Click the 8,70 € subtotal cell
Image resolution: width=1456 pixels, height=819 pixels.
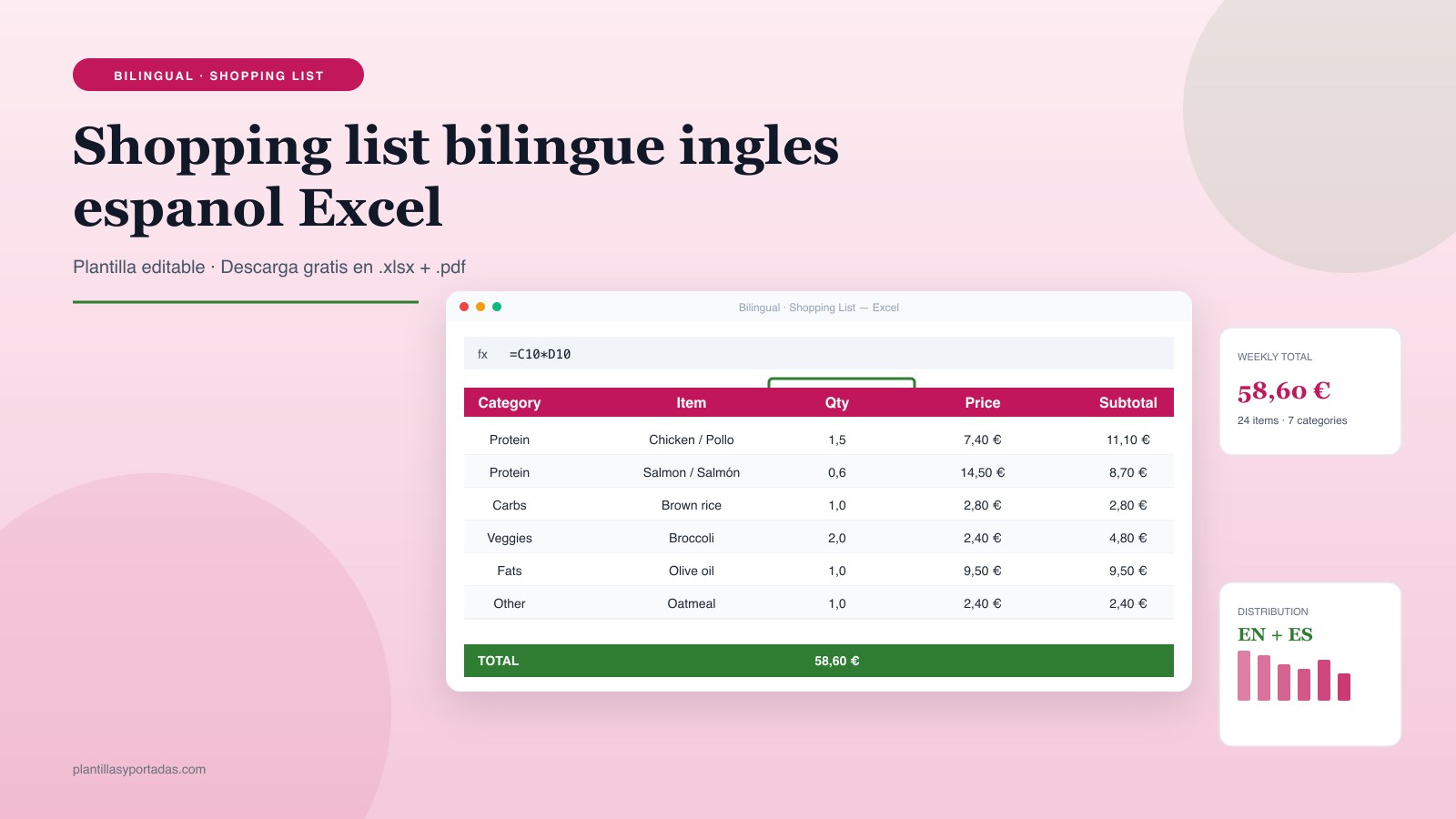click(x=1128, y=472)
